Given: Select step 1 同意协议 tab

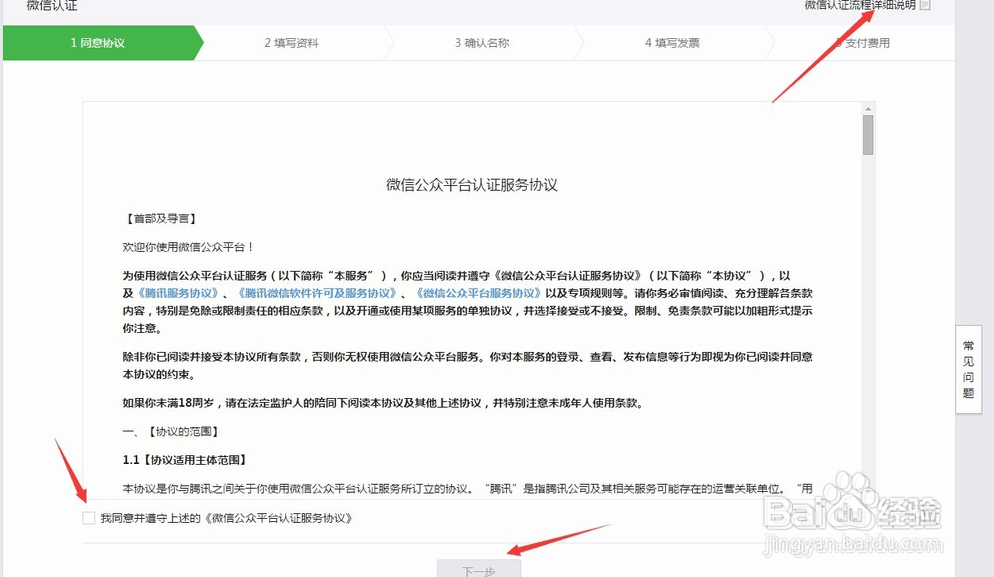Looking at the screenshot, I should (100, 44).
